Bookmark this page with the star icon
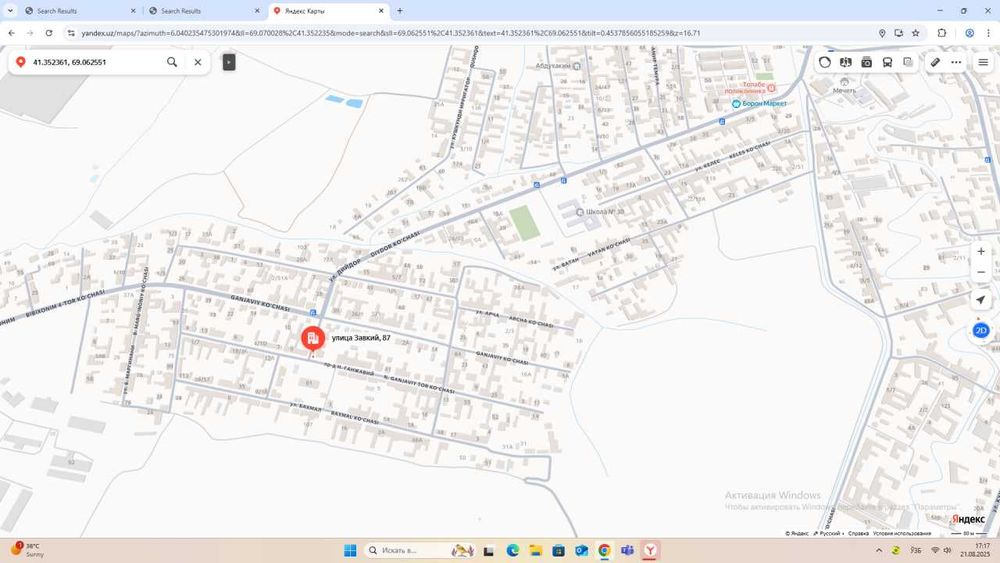This screenshot has width=1000, height=563. [915, 33]
